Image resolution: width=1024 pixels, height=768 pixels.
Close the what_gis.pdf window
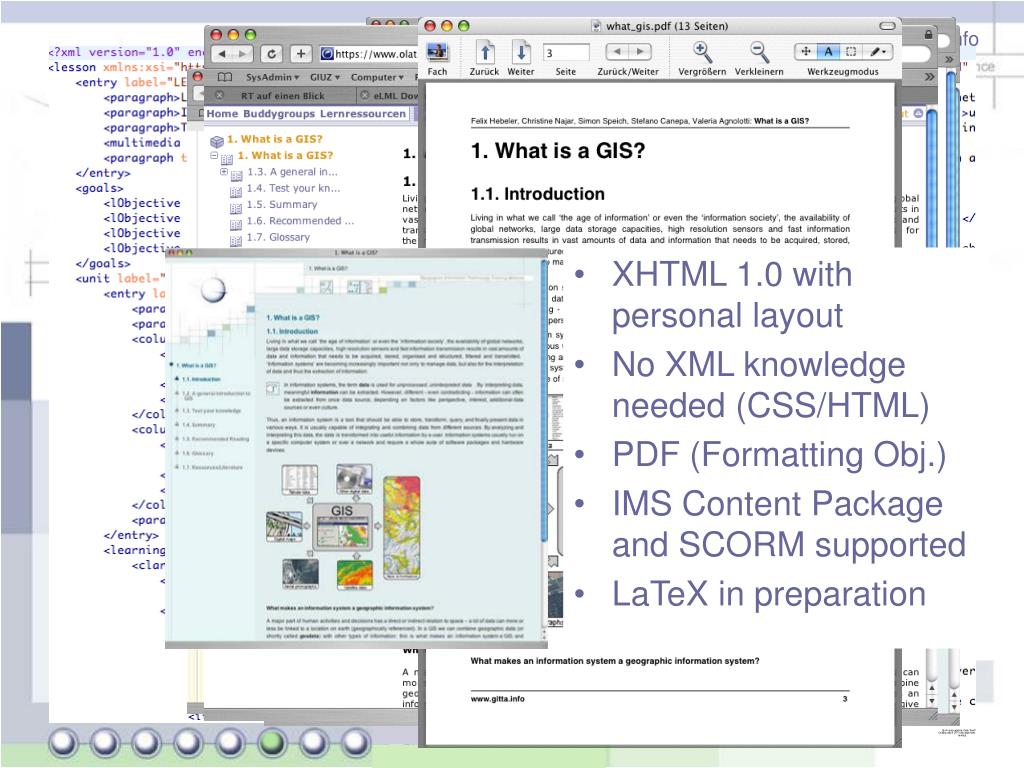430,26
